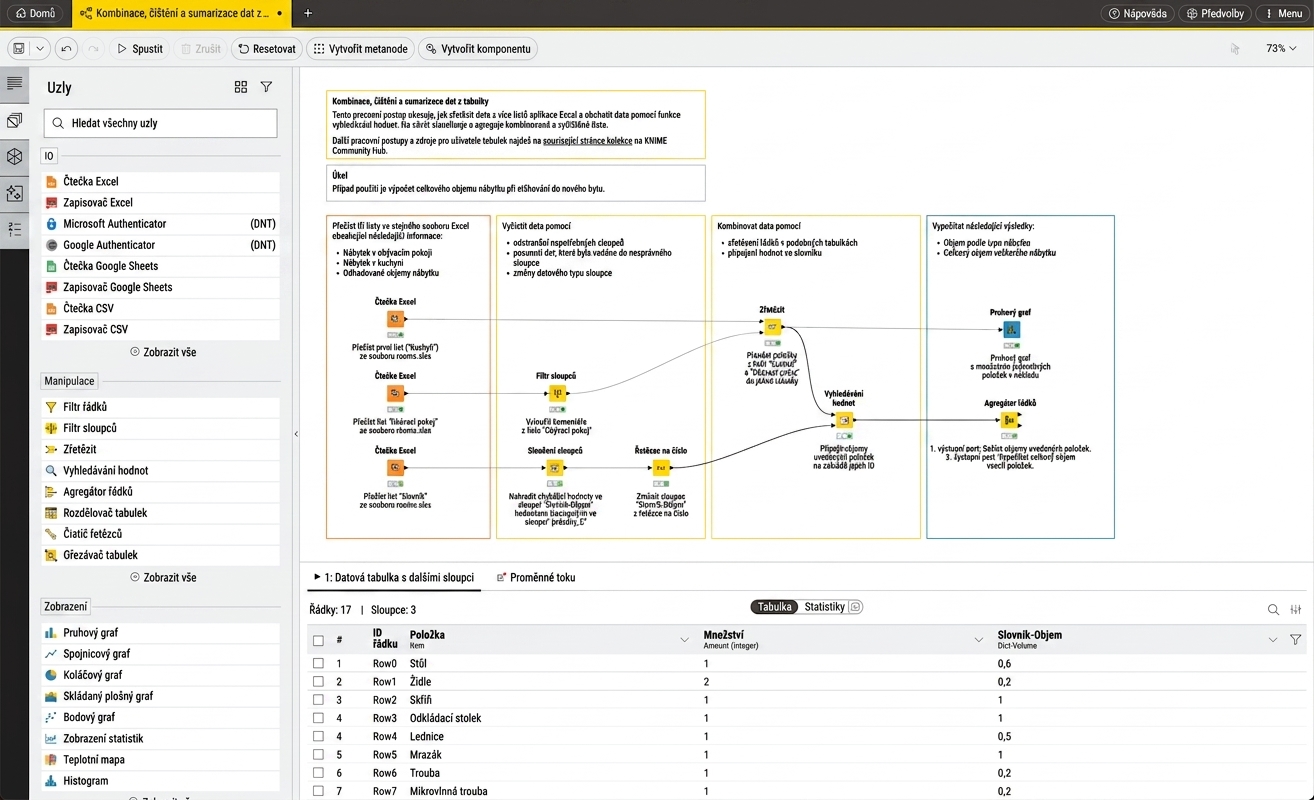Open Předvolby preferences
The width and height of the screenshot is (1314, 800).
click(1215, 14)
